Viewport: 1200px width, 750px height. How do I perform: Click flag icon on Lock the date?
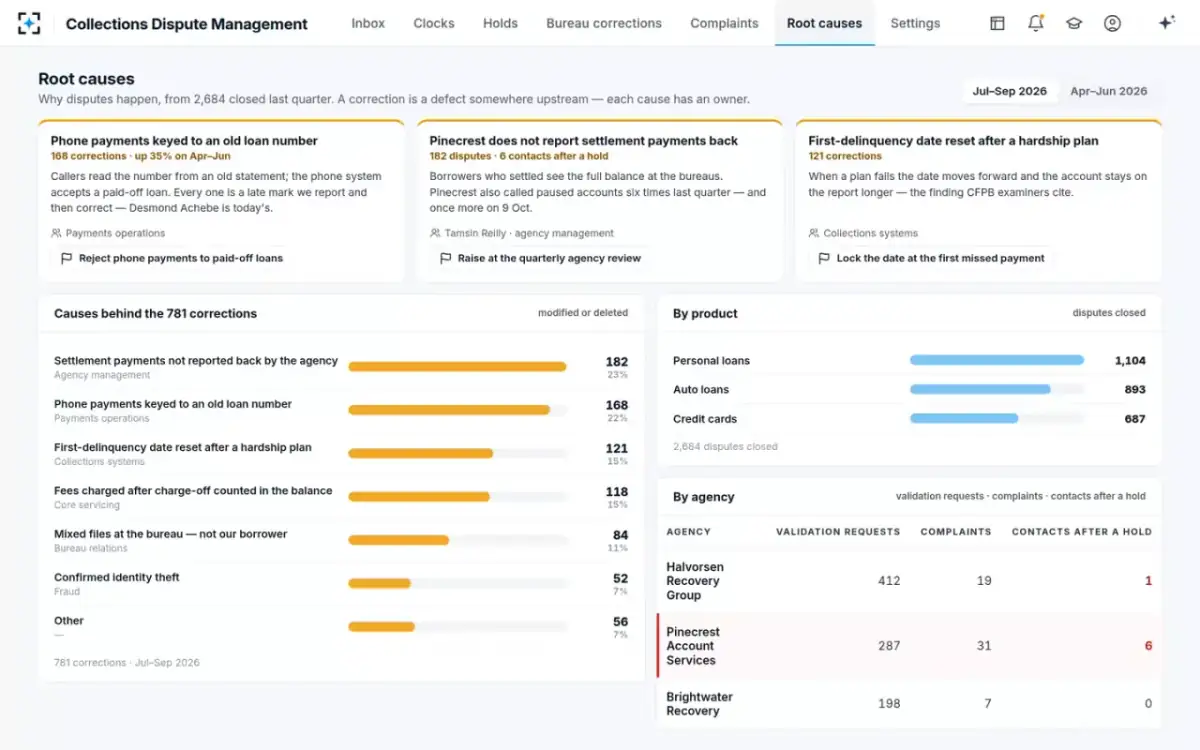[825, 258]
